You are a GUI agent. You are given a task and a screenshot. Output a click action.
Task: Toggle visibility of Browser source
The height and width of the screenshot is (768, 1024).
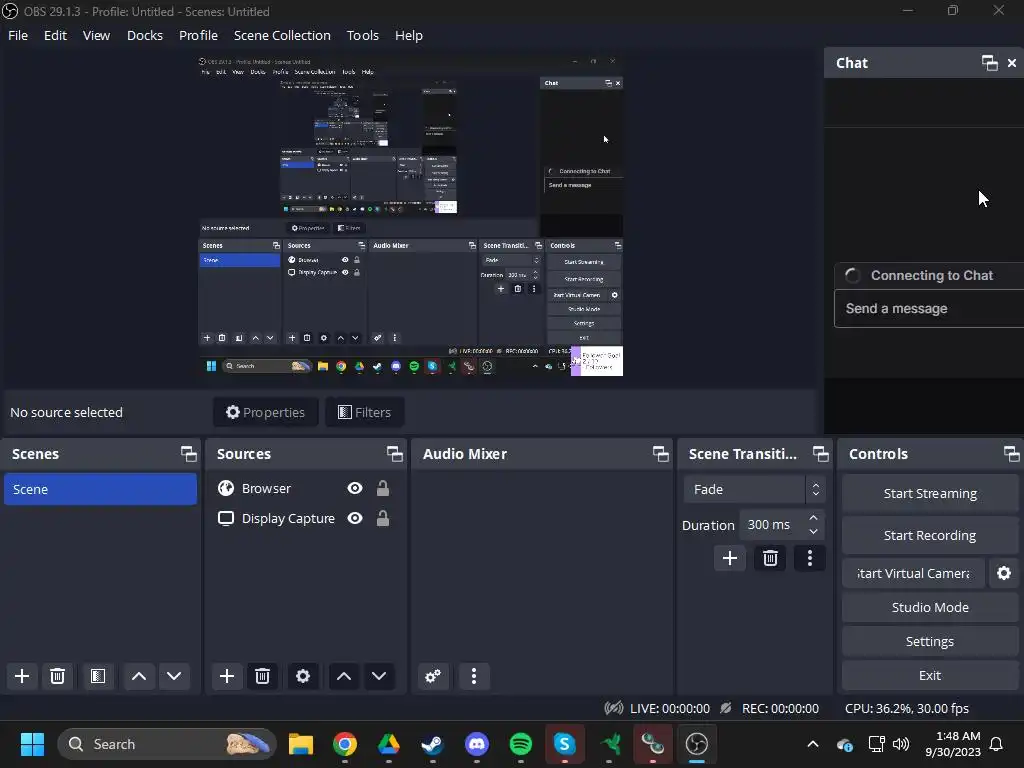coord(355,488)
